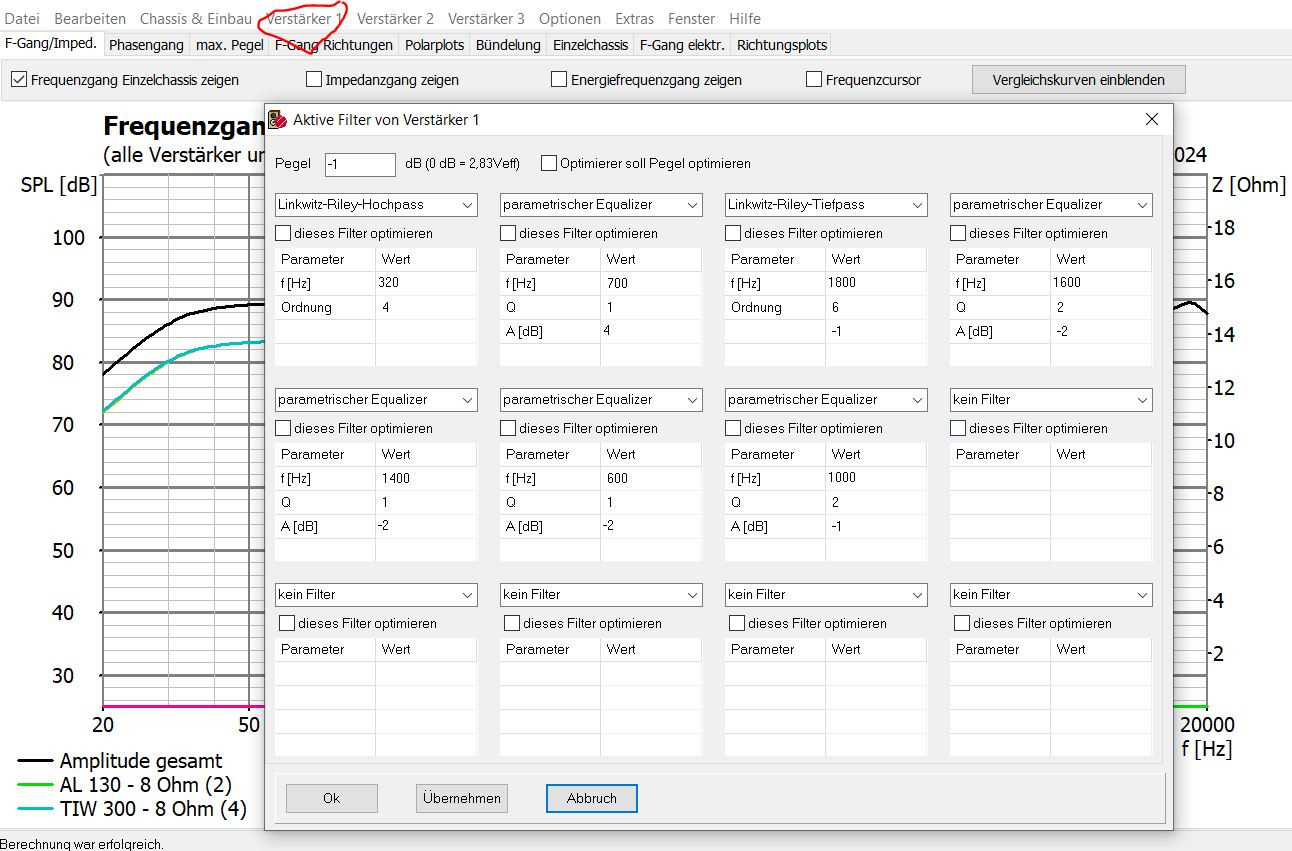Viewport: 1292px width, 851px height.
Task: Click the Pegel input field
Action: [x=360, y=164]
